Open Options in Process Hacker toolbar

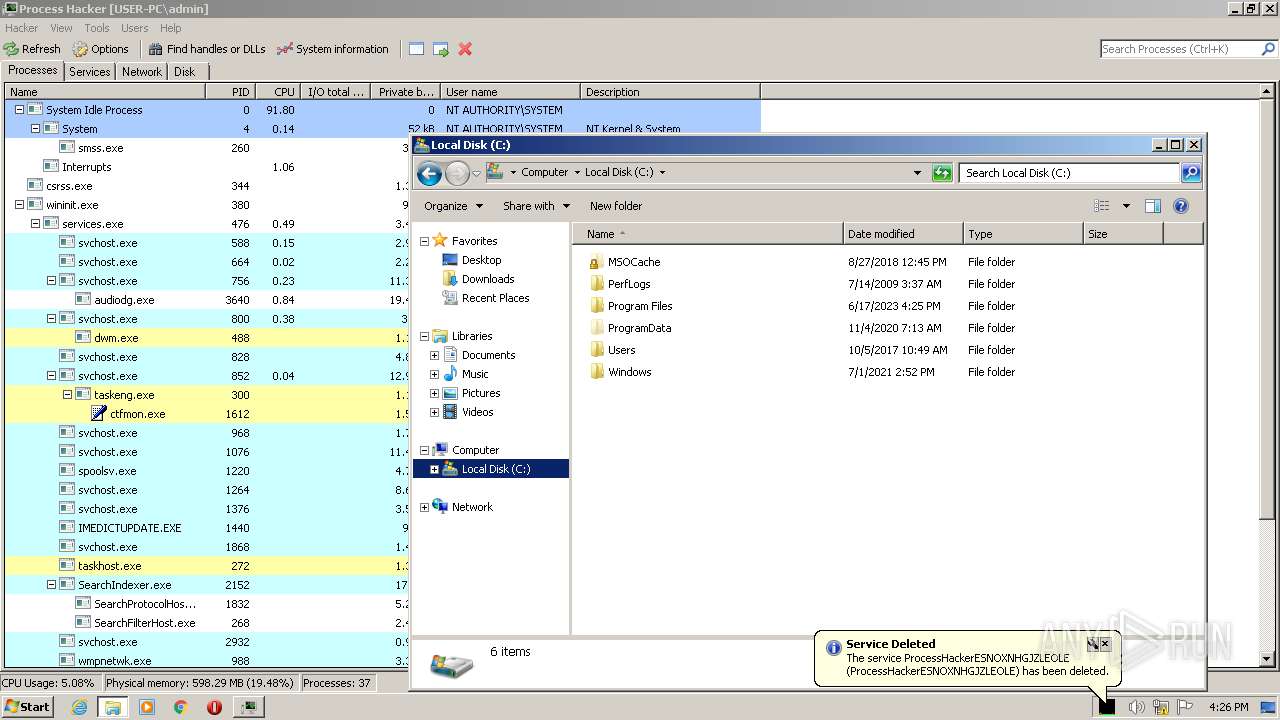pyautogui.click(x=100, y=49)
